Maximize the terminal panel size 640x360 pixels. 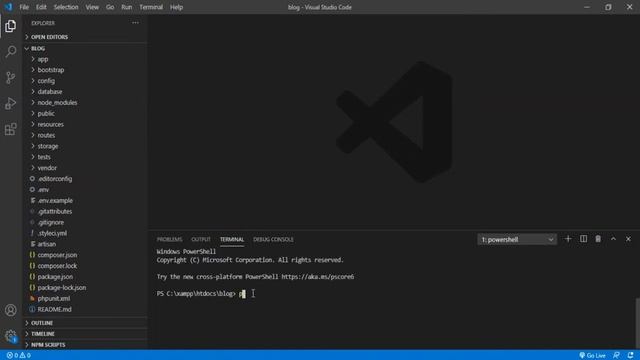pos(613,239)
